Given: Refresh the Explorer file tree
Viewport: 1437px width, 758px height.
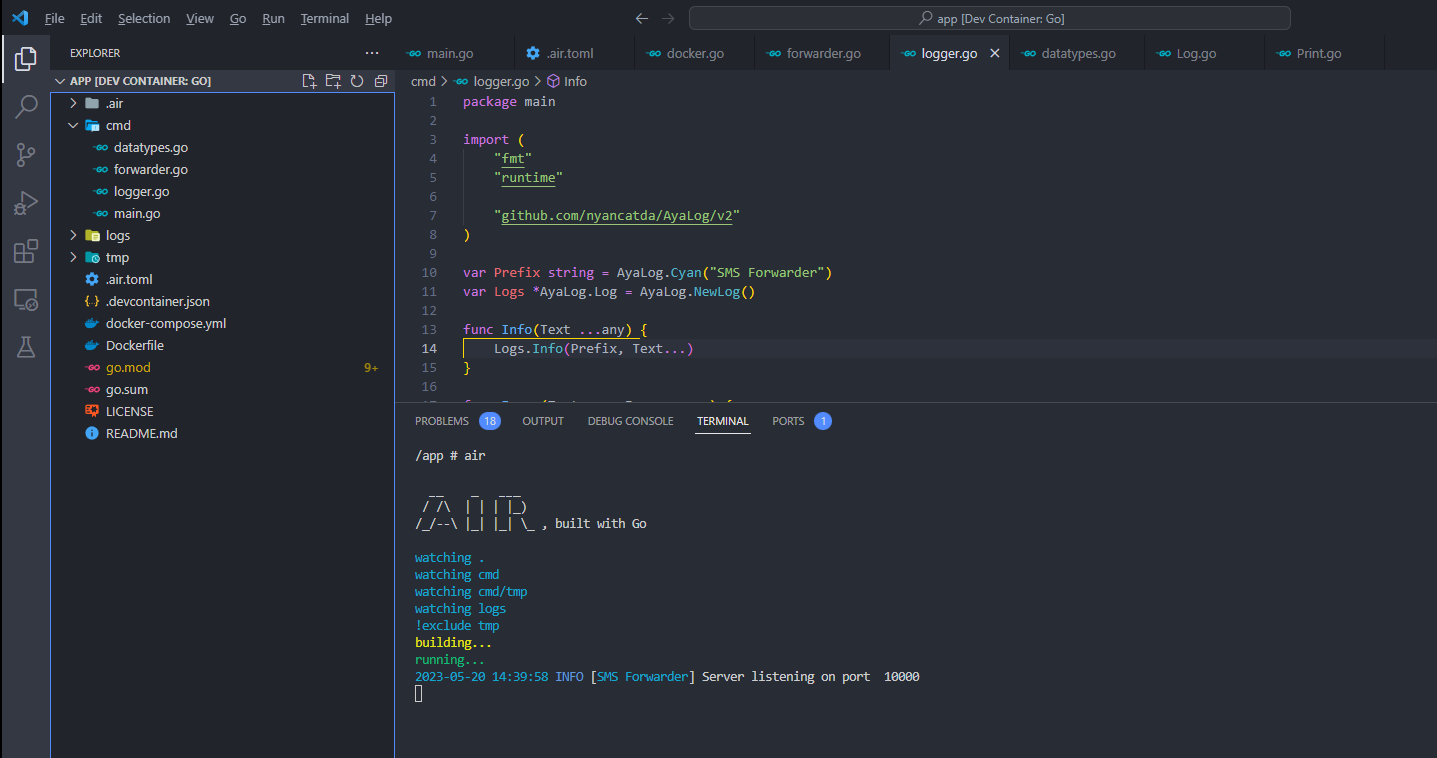Looking at the screenshot, I should pos(357,81).
